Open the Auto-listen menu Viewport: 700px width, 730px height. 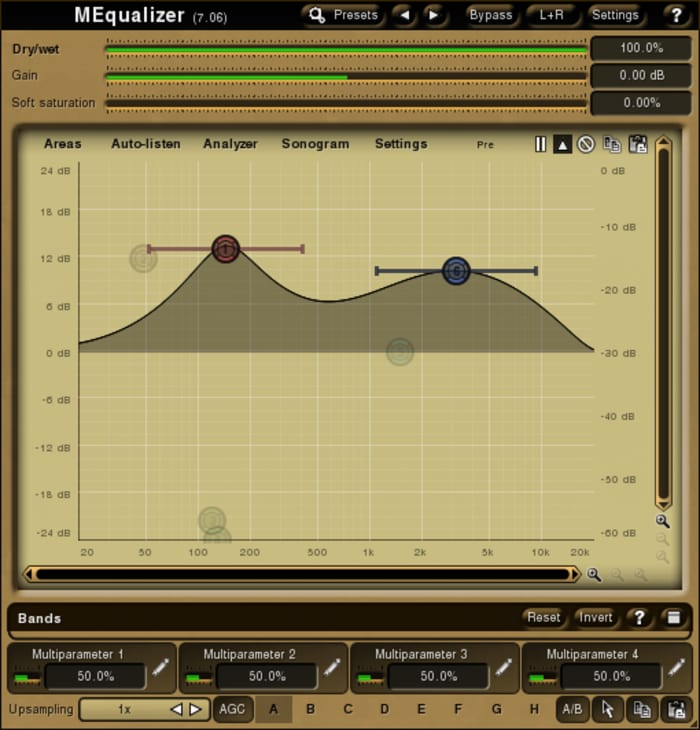(x=146, y=144)
